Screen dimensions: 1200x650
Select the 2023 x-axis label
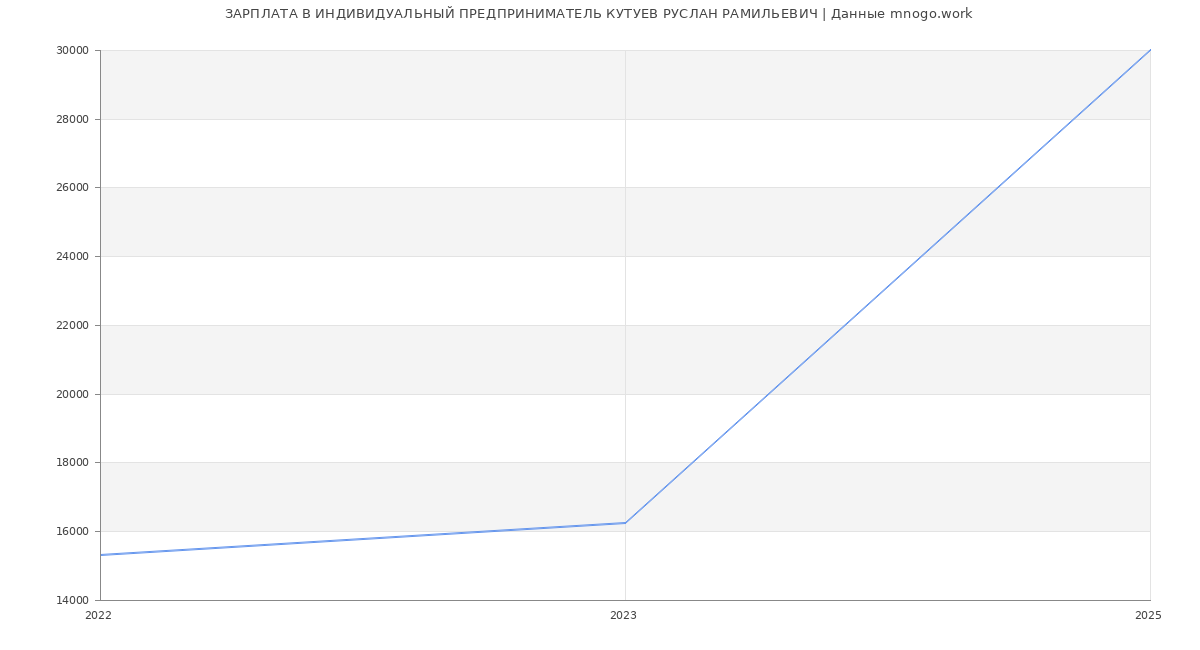[x=623, y=616]
